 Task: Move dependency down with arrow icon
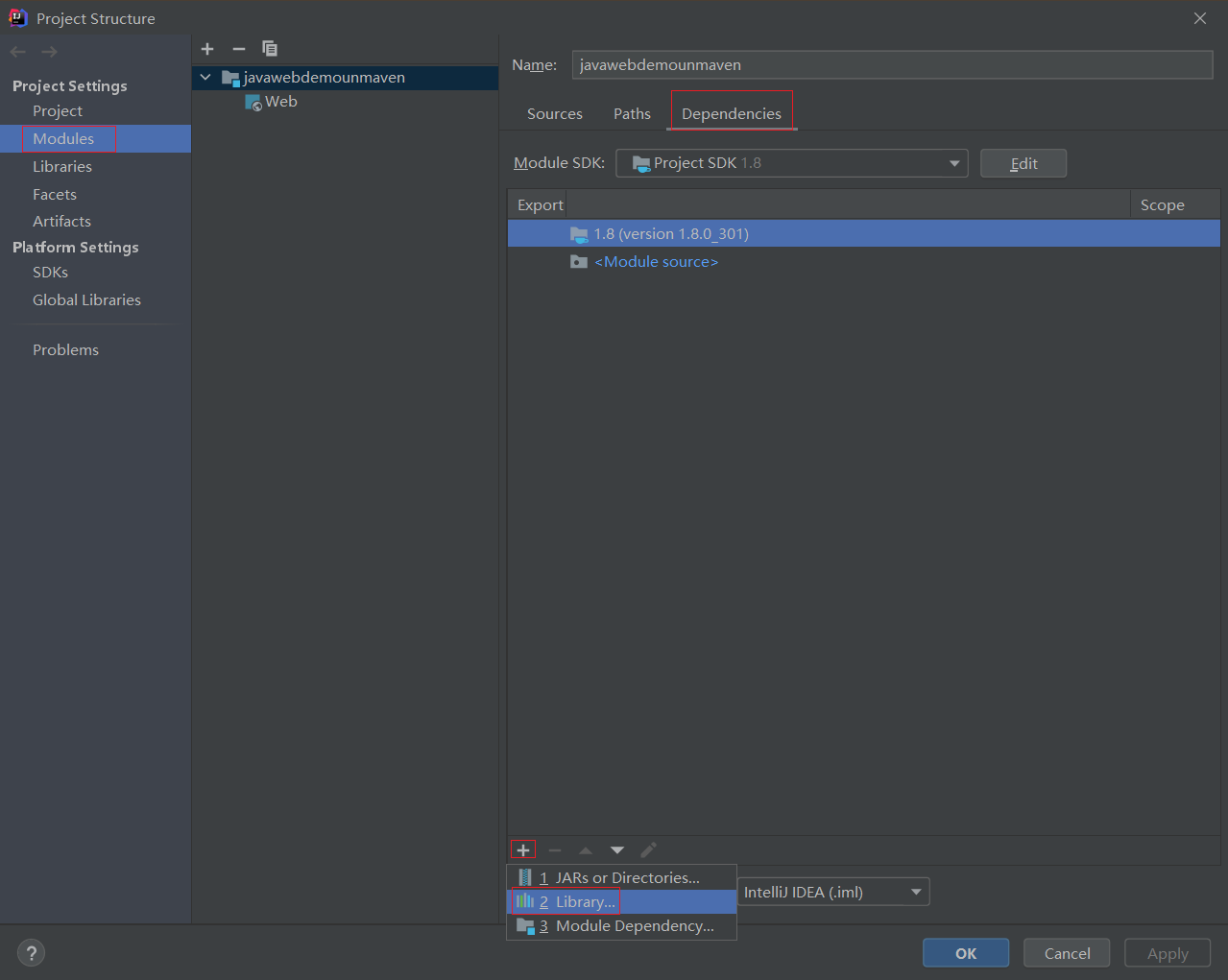click(x=617, y=850)
